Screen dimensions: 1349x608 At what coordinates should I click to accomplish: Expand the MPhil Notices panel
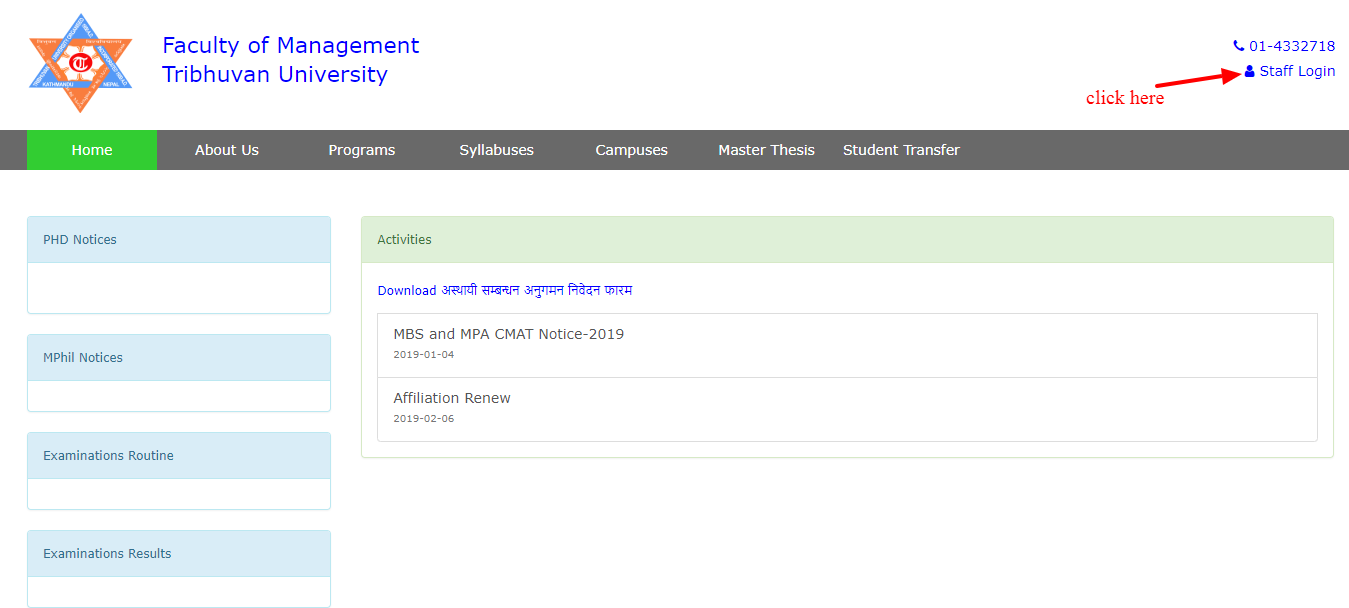tap(83, 357)
